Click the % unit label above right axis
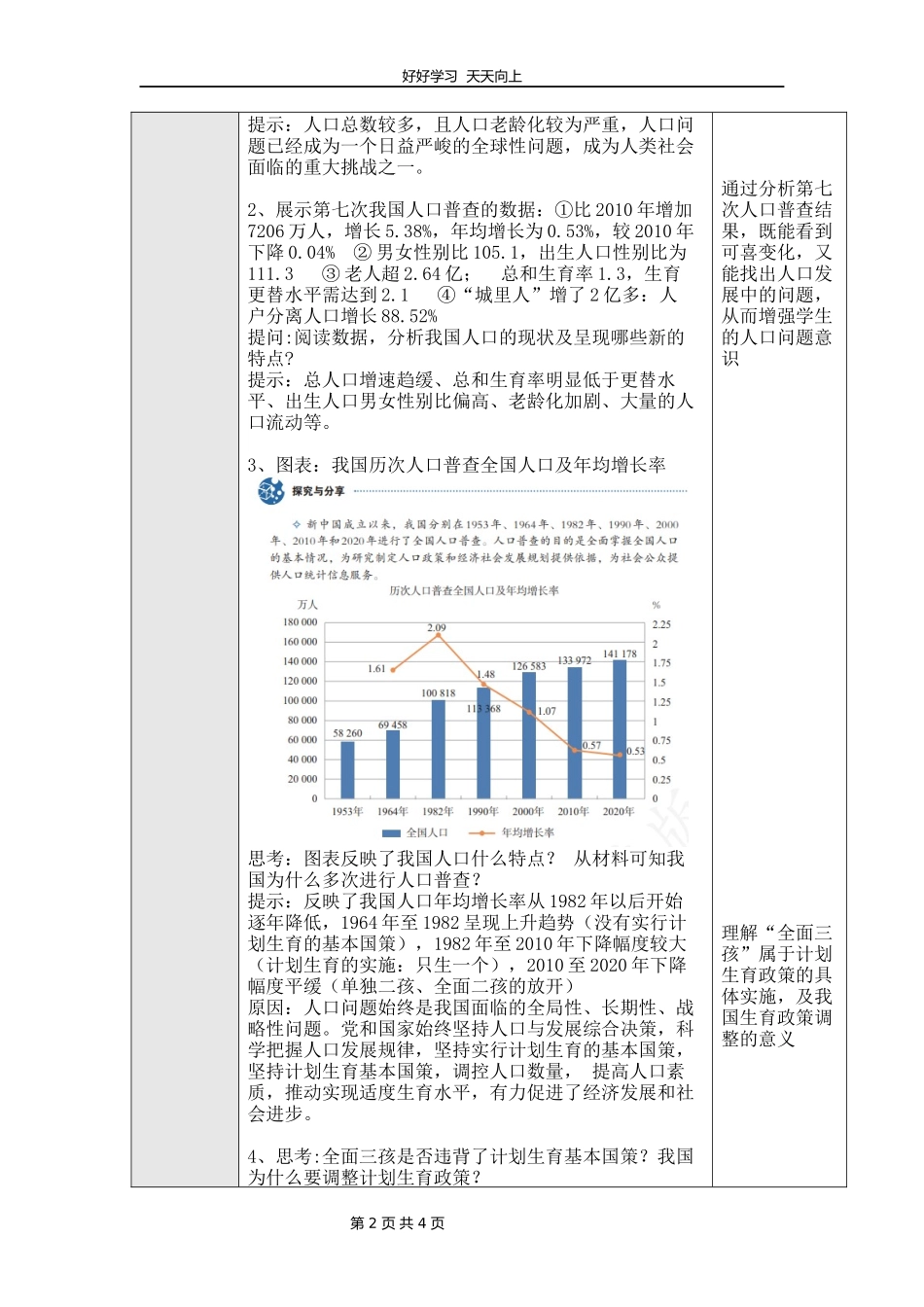Screen dimensions: 924x1307 (x=656, y=605)
